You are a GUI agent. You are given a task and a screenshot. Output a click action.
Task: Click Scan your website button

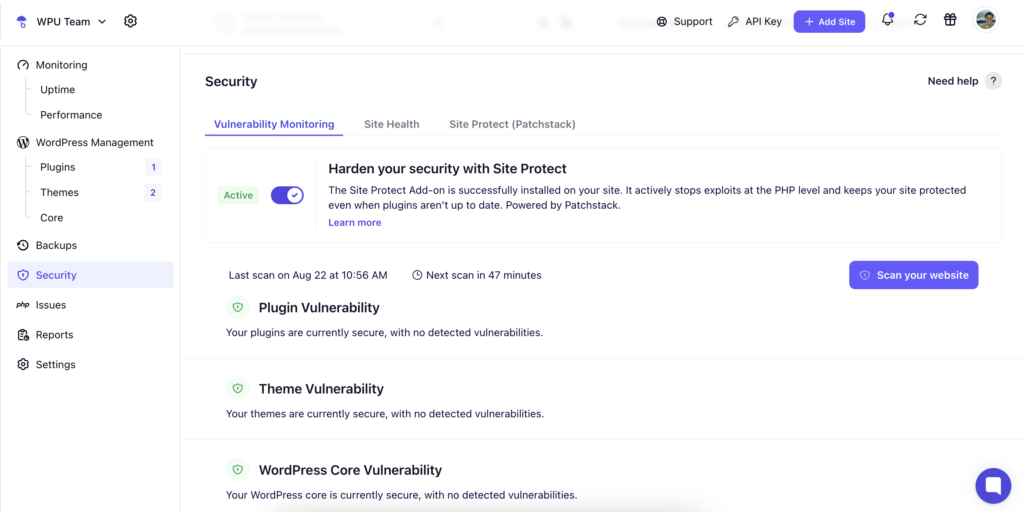click(914, 275)
